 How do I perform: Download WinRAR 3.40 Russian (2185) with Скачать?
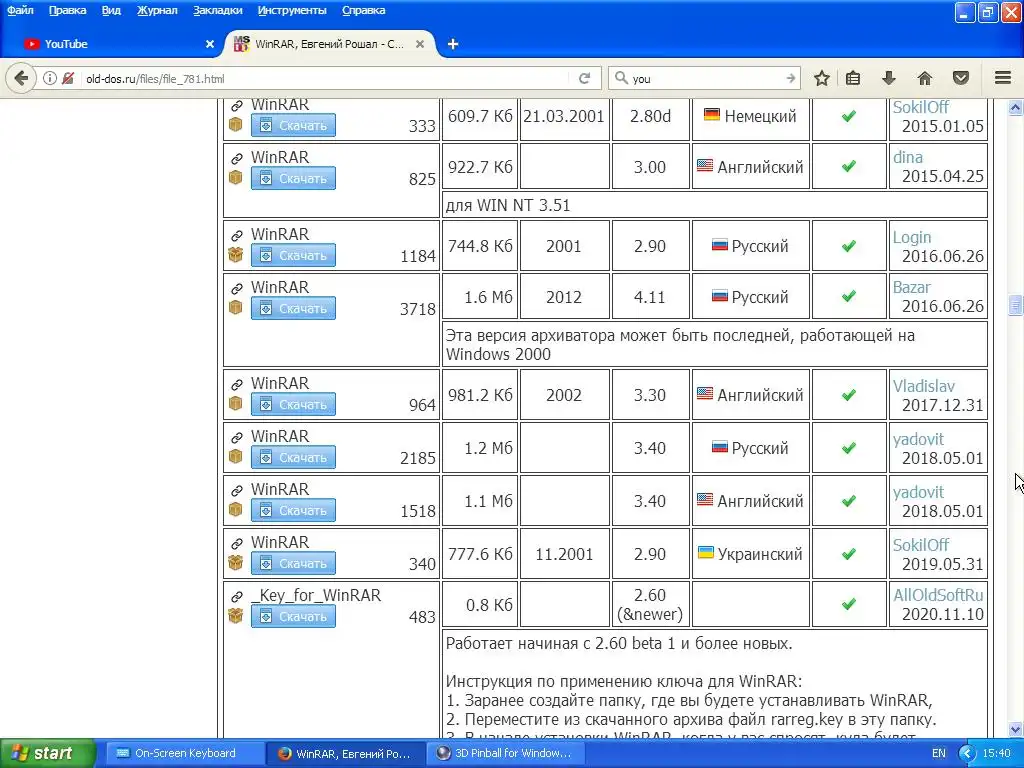tap(293, 457)
